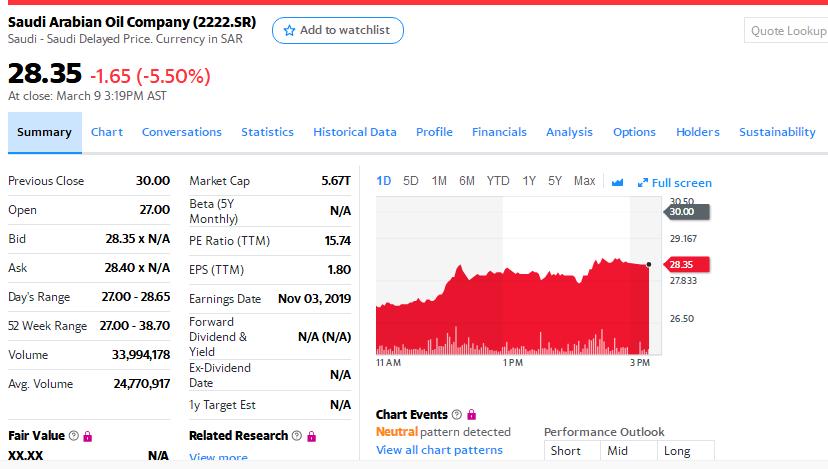Click the Related Research help question icon
This screenshot has width=828, height=469.
297,436
